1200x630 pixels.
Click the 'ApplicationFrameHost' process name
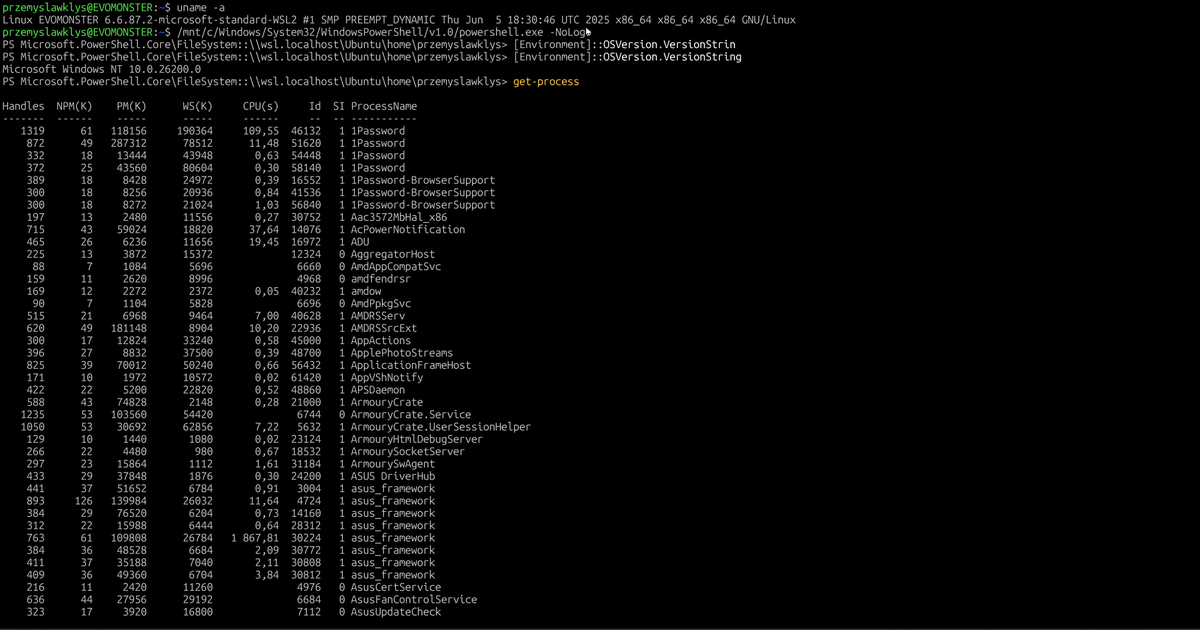411,365
